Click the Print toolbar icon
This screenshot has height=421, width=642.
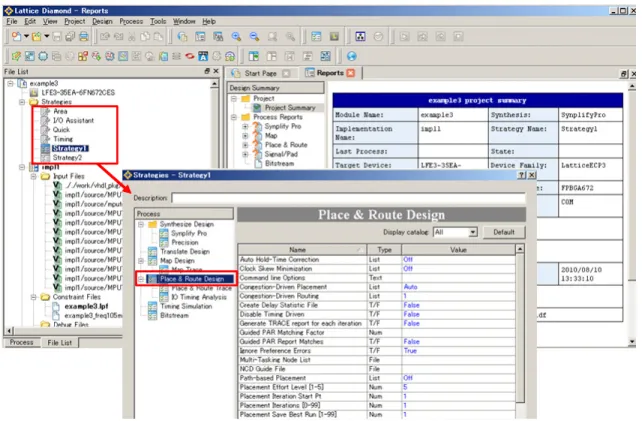tap(84, 36)
